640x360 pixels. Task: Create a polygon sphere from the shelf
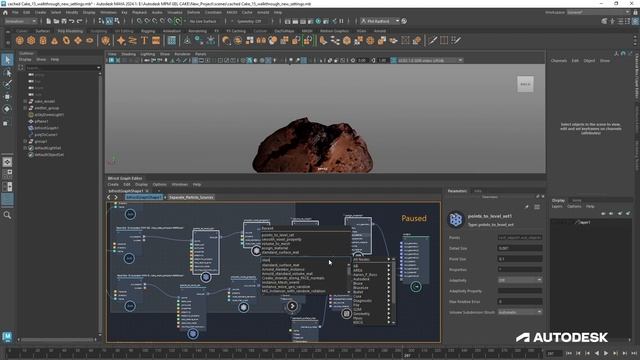(x=20, y=40)
